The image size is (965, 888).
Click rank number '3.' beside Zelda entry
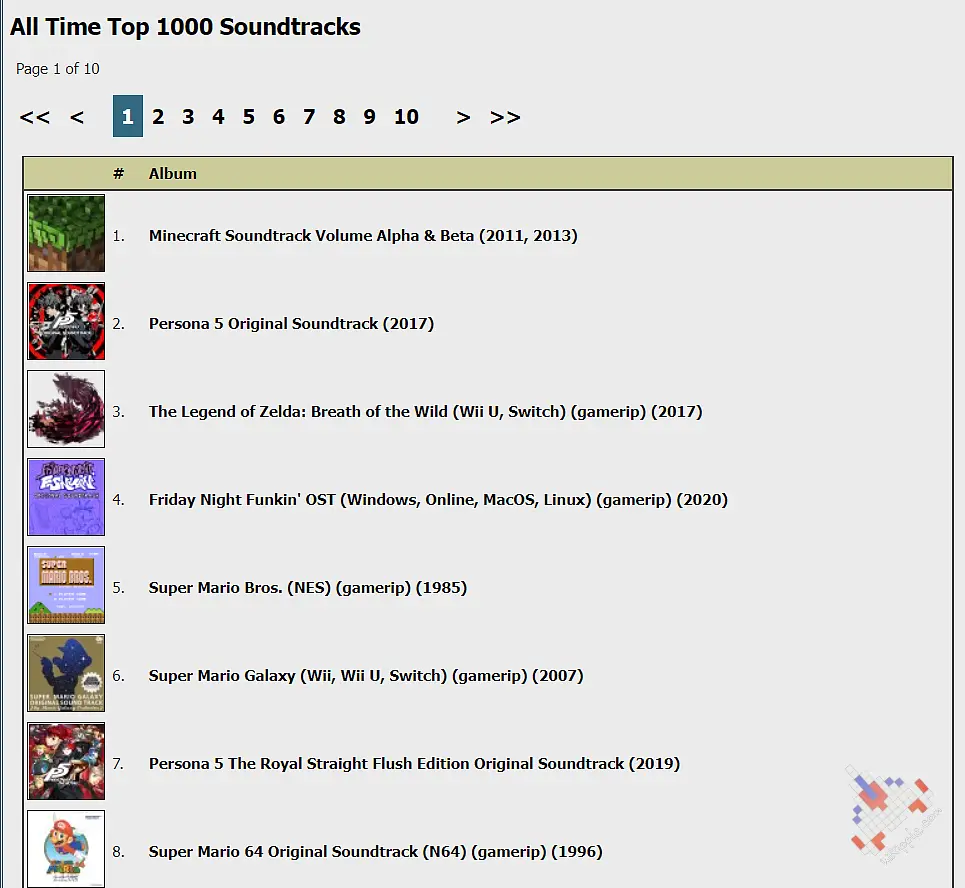[118, 412]
